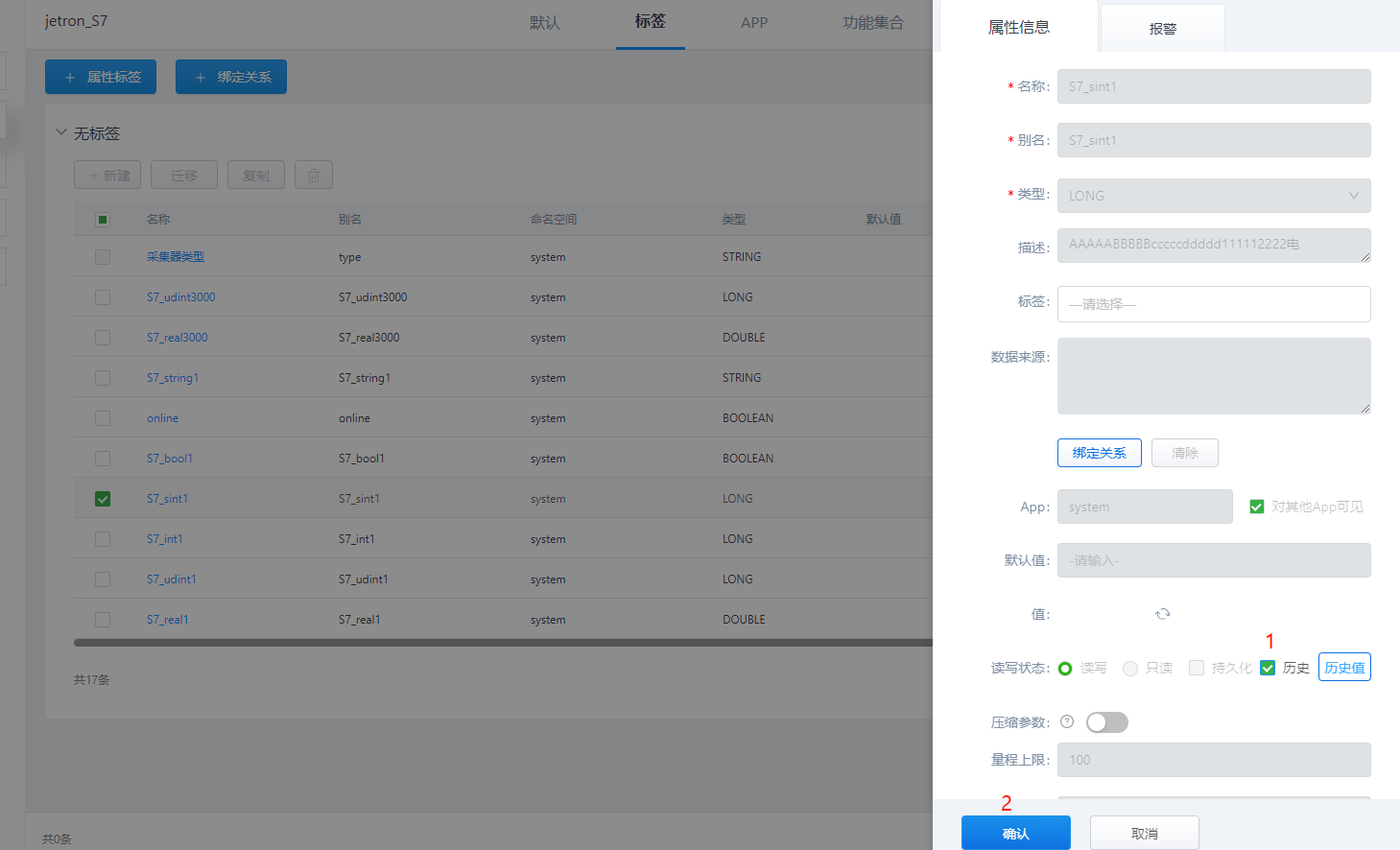Screen dimensions: 1400x850
Task: Click the blue 绑定关系 button at the top
Action: [x=230, y=76]
